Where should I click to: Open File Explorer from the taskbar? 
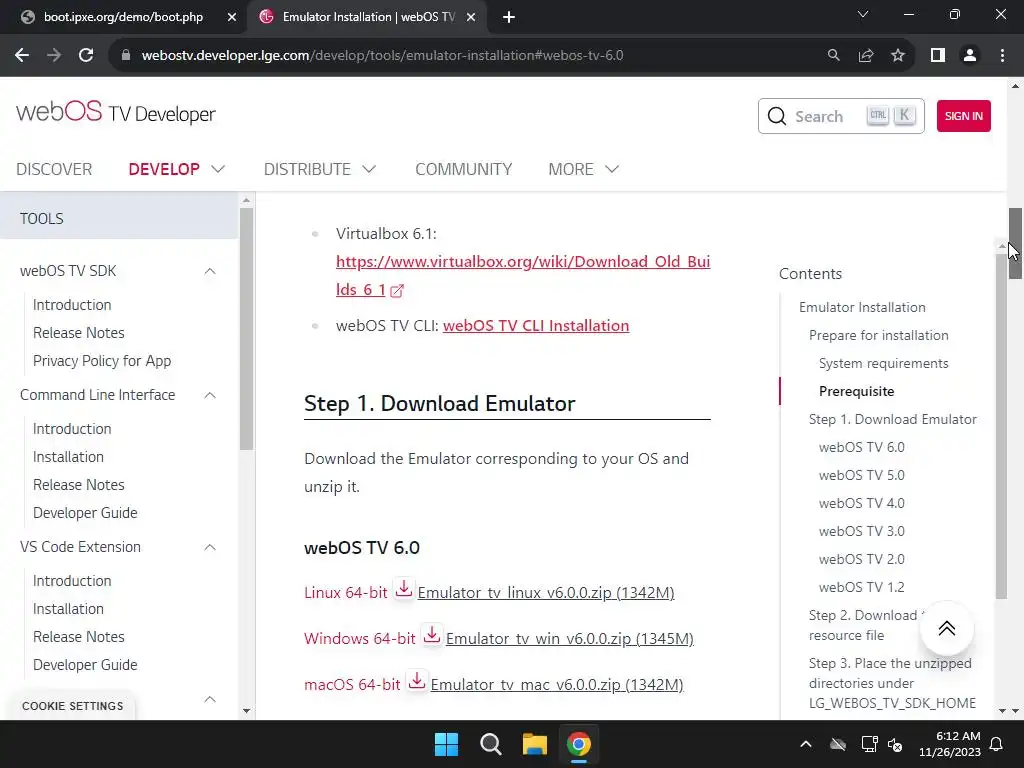click(x=534, y=744)
